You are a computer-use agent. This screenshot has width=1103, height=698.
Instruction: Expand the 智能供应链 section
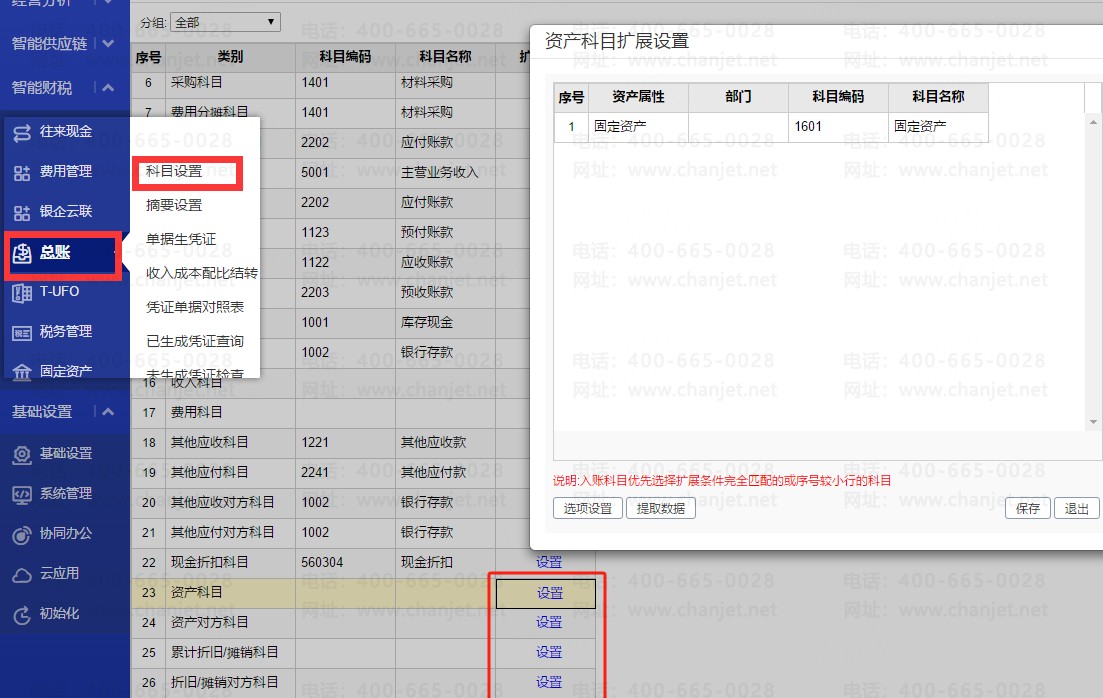tap(108, 44)
